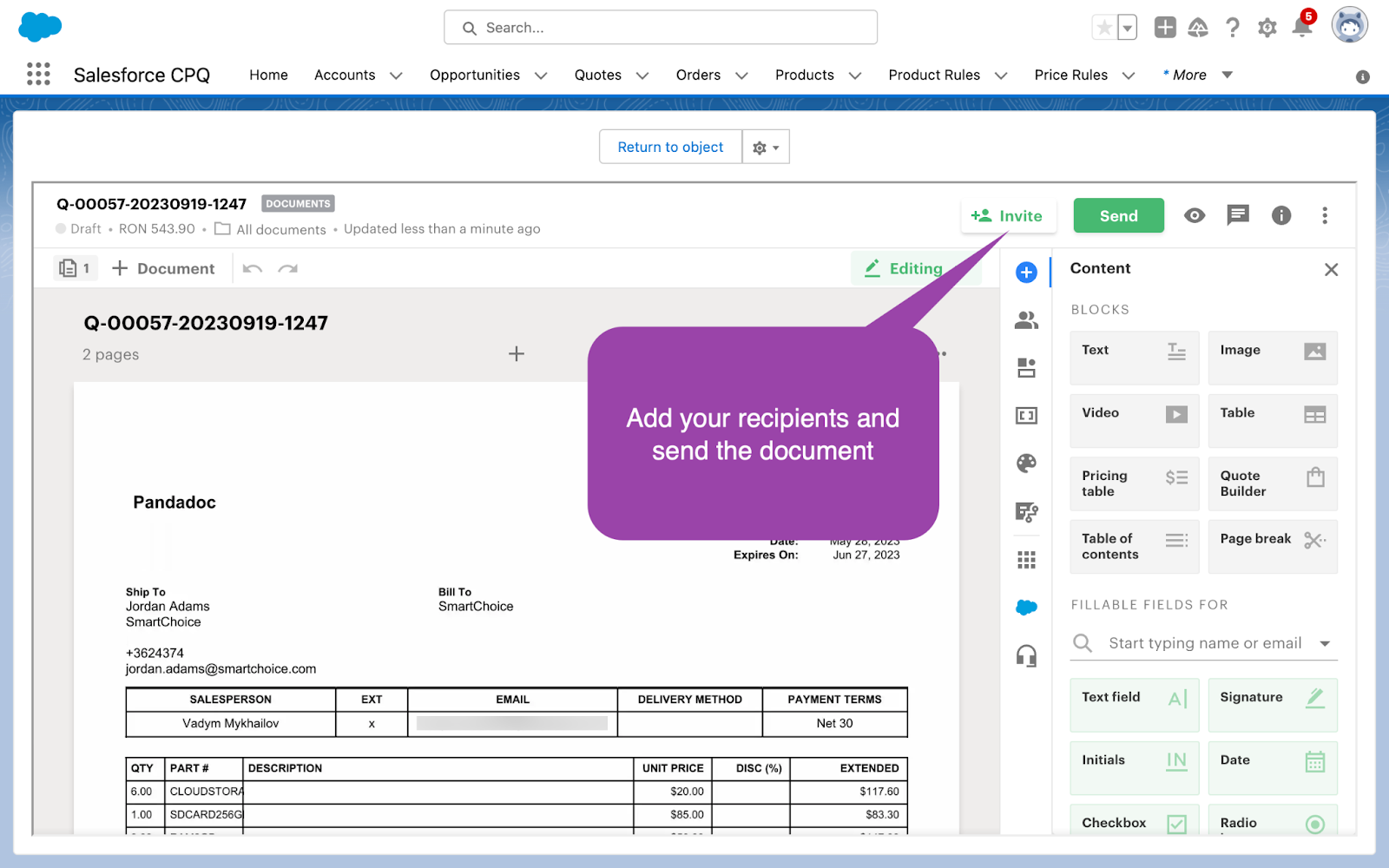Open the Recipients panel icon in sidebar
1389x868 pixels.
coord(1026,320)
